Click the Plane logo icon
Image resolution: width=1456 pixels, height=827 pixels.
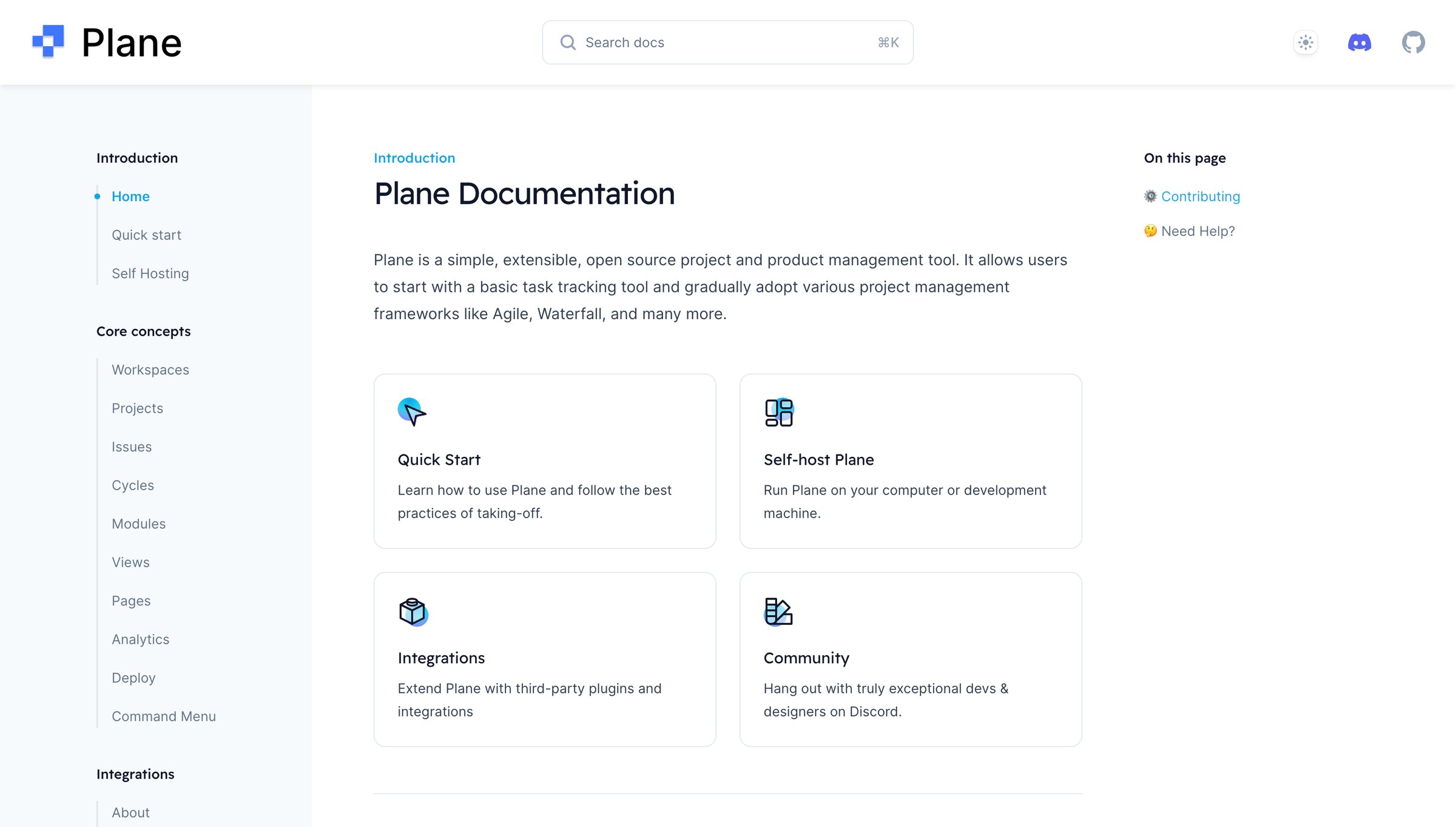(x=48, y=42)
